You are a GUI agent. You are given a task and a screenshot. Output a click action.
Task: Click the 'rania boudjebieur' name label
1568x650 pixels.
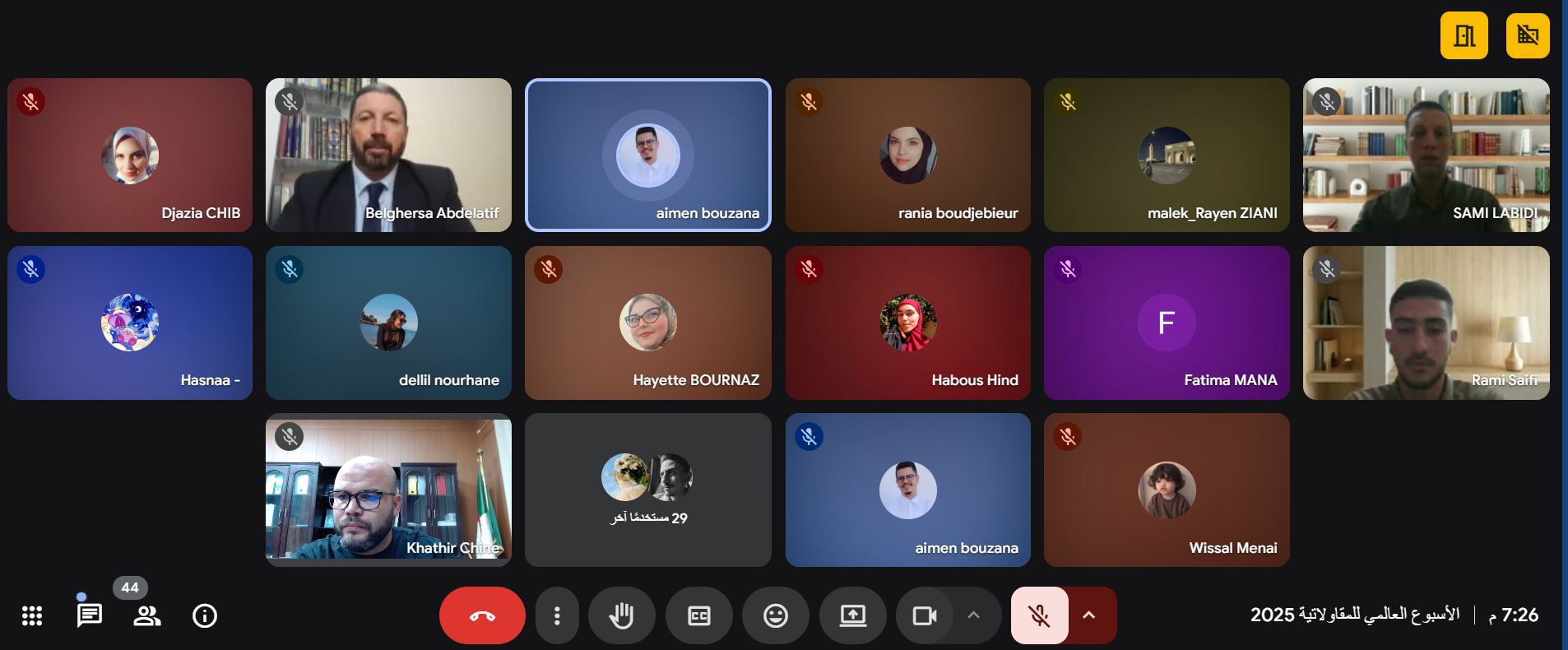[x=958, y=213]
